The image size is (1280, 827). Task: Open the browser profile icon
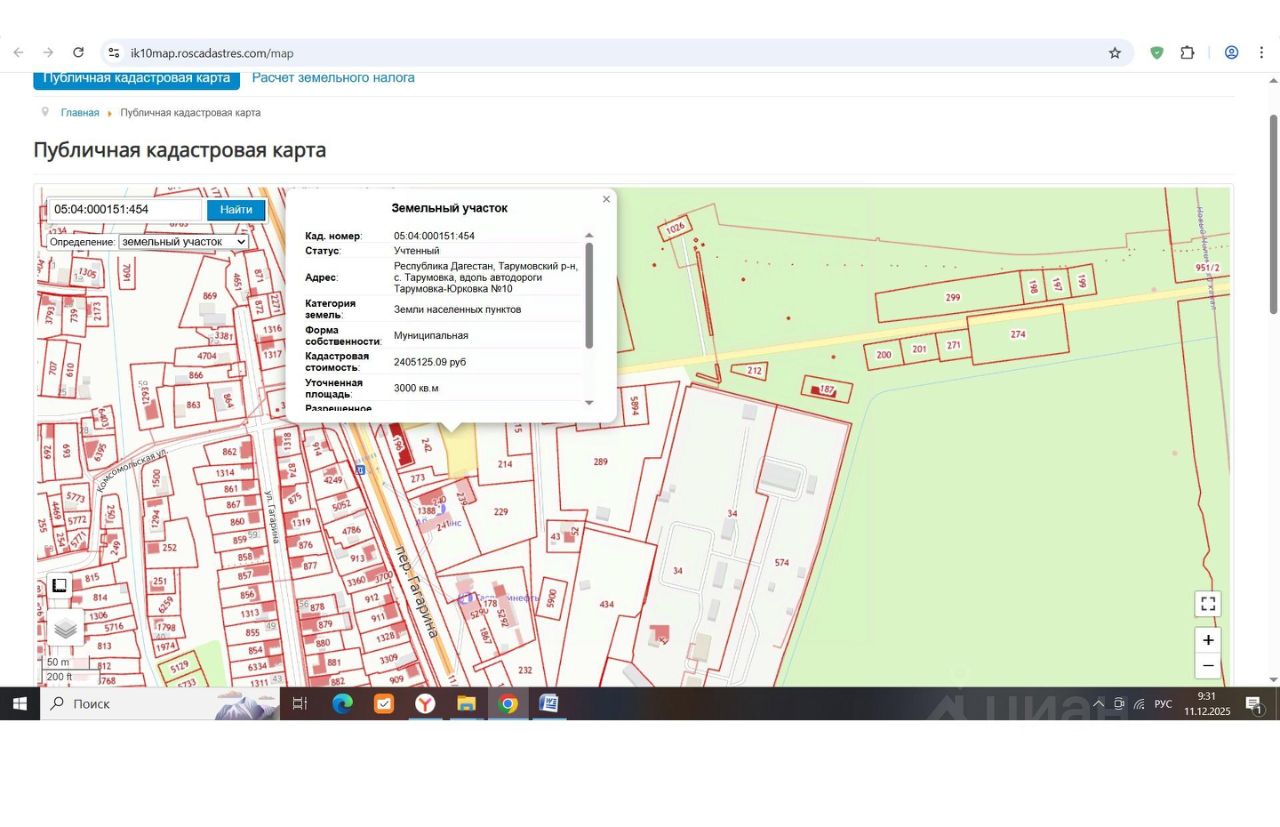(1232, 53)
